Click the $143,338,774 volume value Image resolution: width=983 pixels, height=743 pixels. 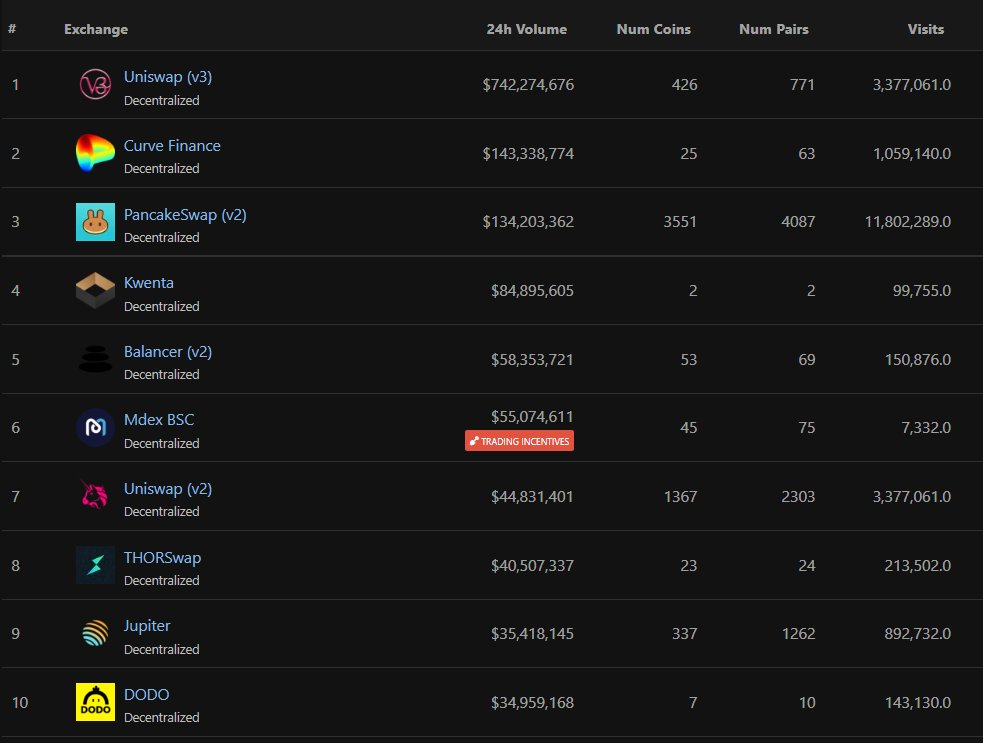pos(528,154)
